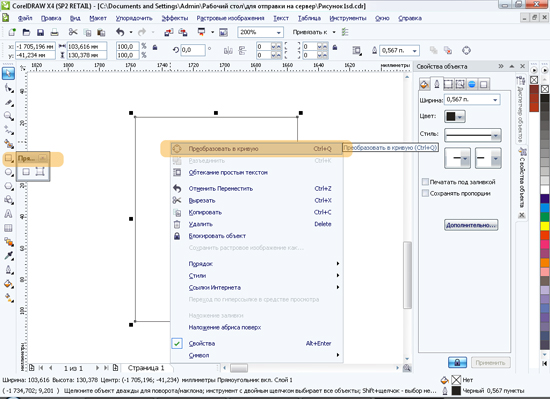Viewport: 550px width, 399px height.
Task: Open the 'Эффекты' menu
Action: [175, 18]
